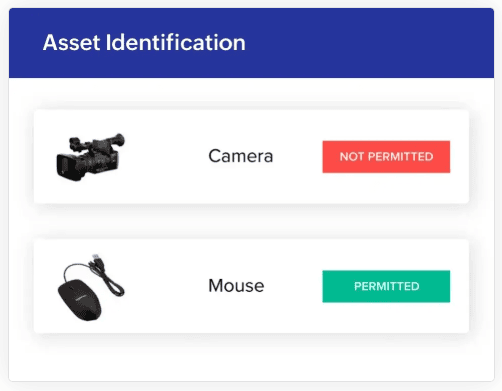Click the camcorder image
This screenshot has height=391, width=502.
click(90, 157)
